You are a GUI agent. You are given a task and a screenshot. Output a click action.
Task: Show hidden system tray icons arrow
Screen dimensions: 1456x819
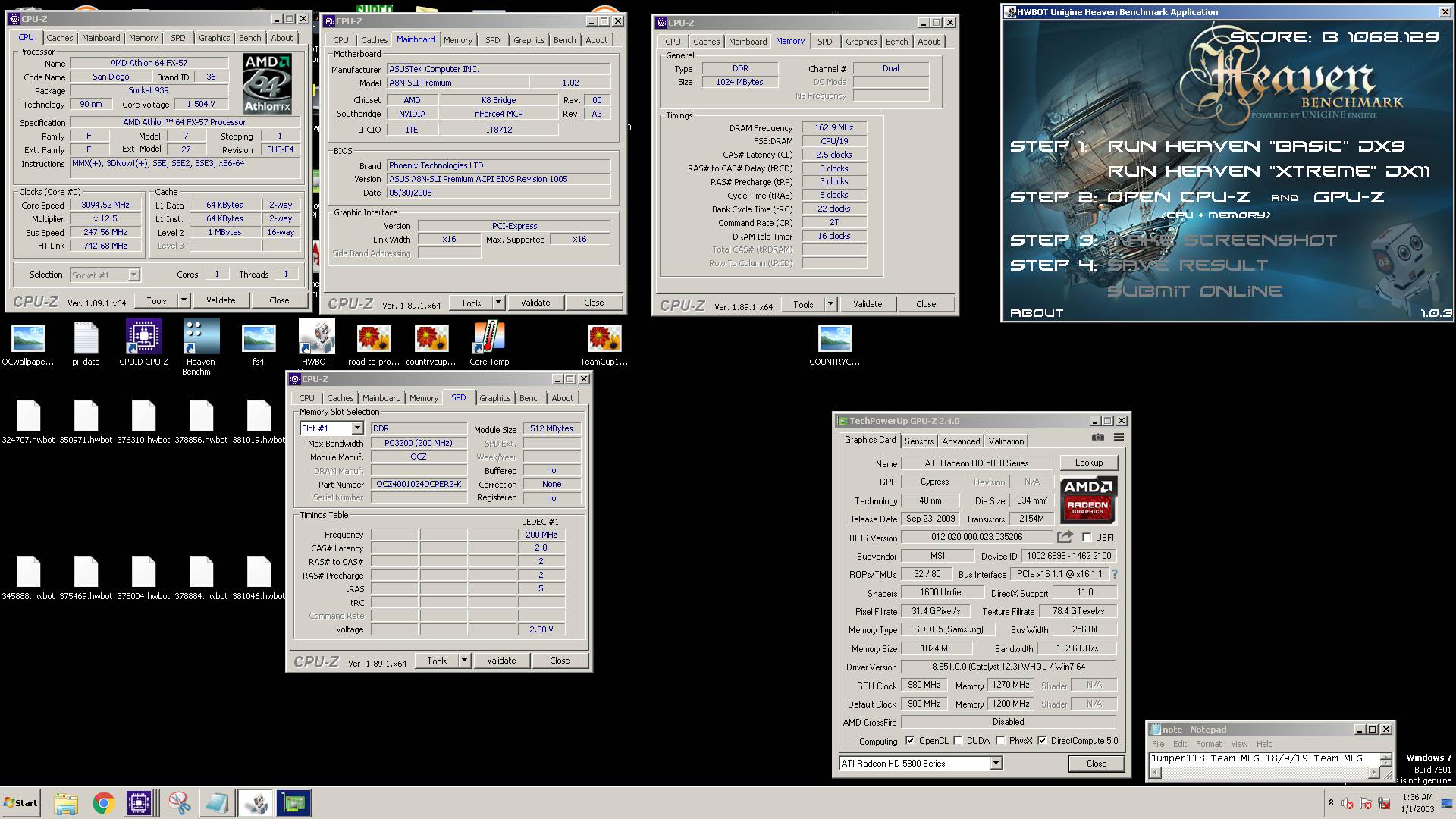[x=1331, y=802]
